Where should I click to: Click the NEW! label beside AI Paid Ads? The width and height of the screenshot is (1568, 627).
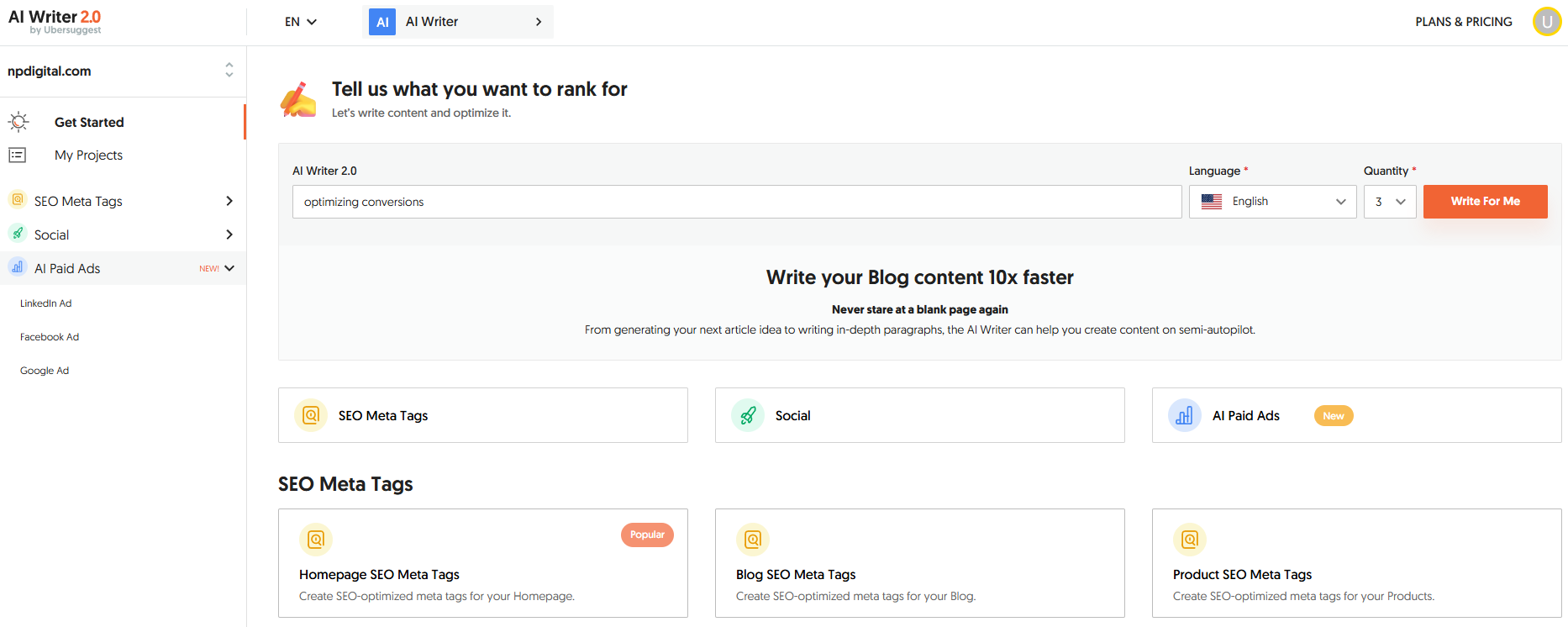[209, 269]
